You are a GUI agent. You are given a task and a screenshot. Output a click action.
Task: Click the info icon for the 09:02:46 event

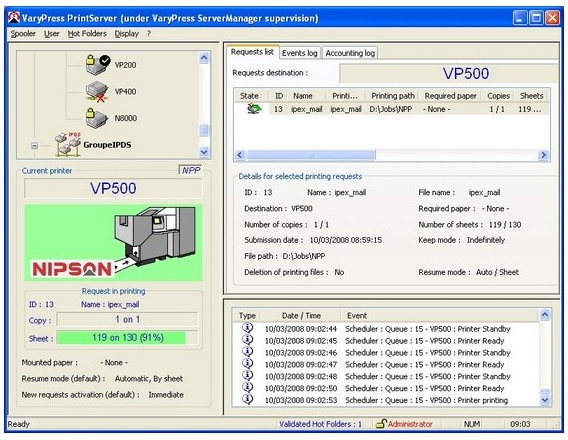coord(247,352)
